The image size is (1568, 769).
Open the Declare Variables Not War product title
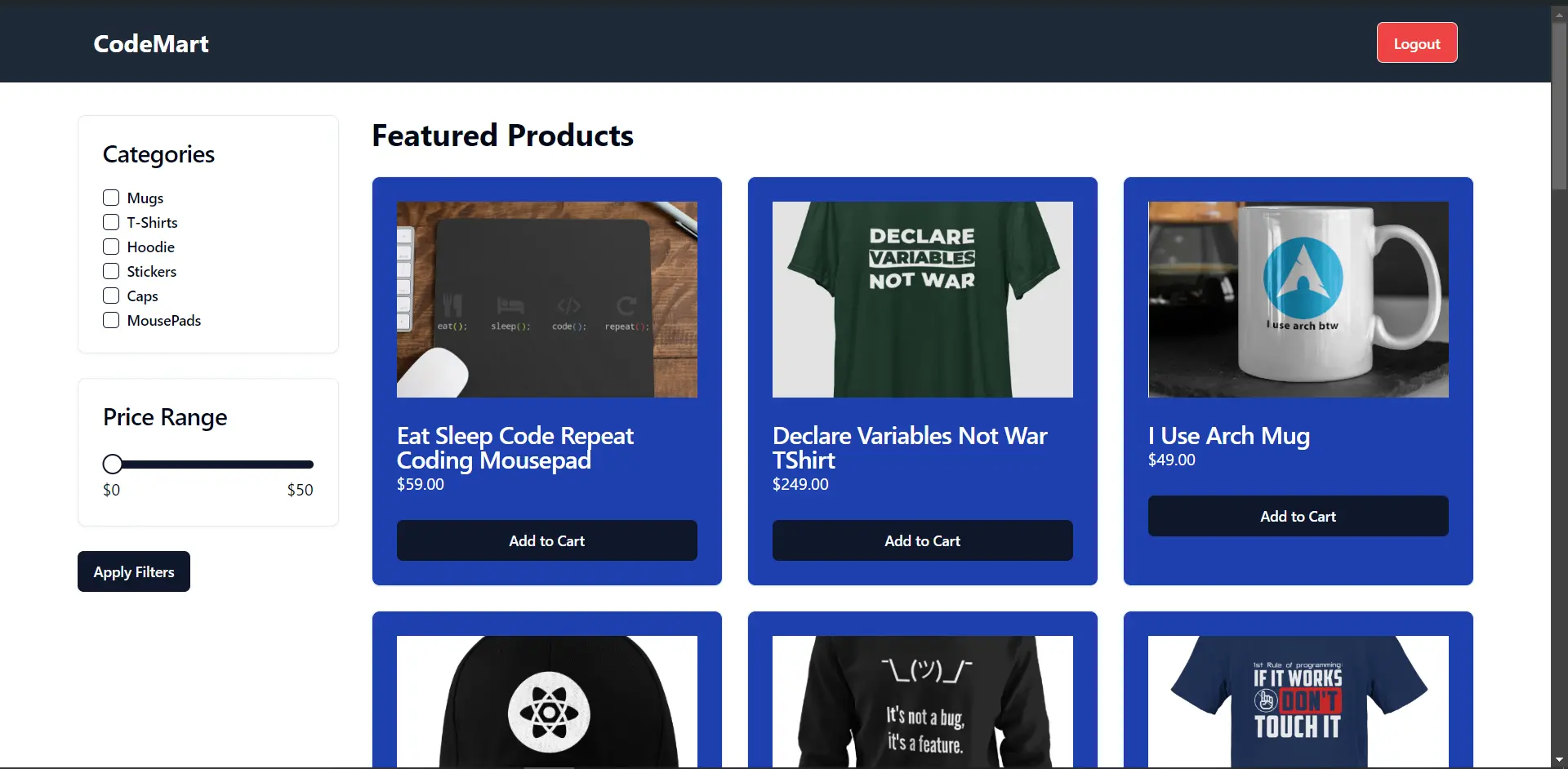click(x=909, y=447)
